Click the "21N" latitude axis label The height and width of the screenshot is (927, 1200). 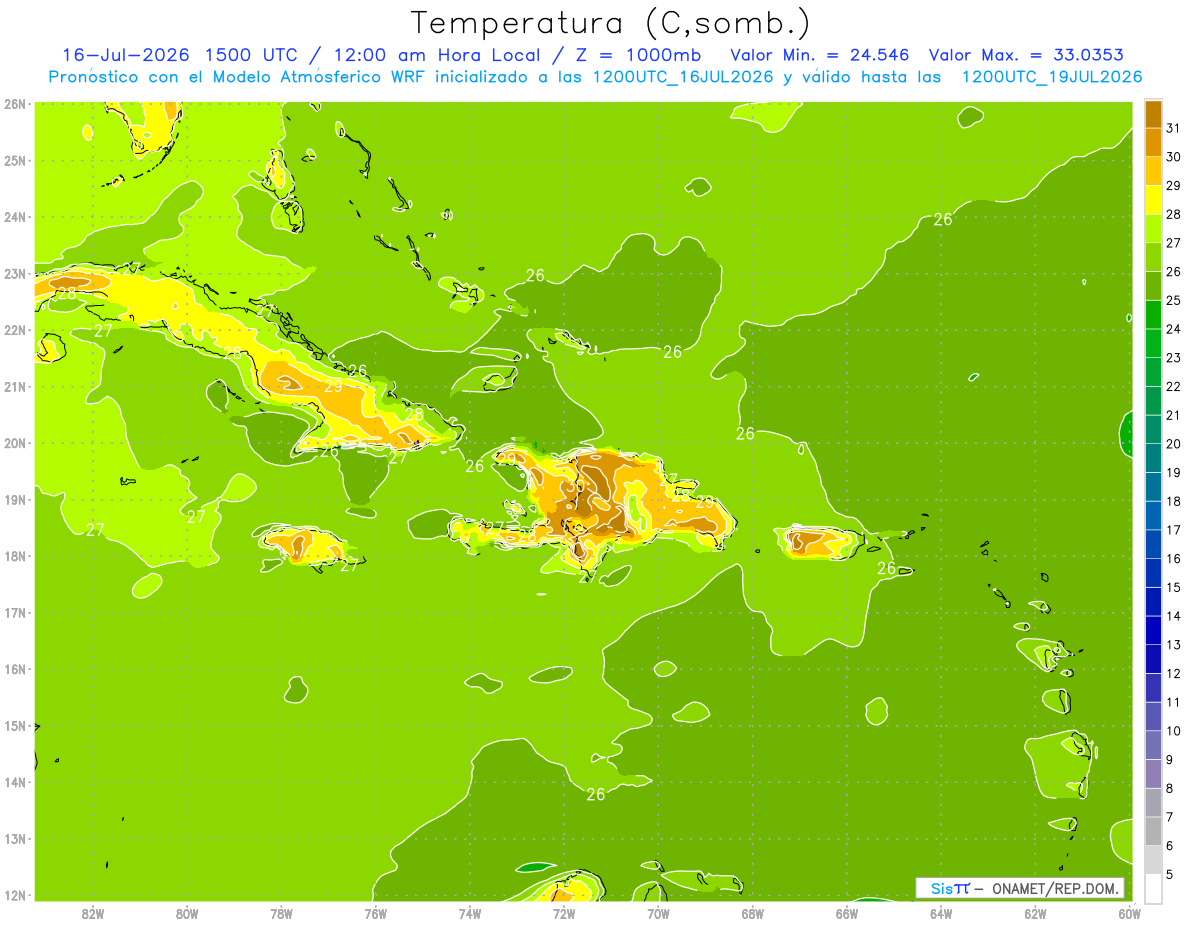14,386
